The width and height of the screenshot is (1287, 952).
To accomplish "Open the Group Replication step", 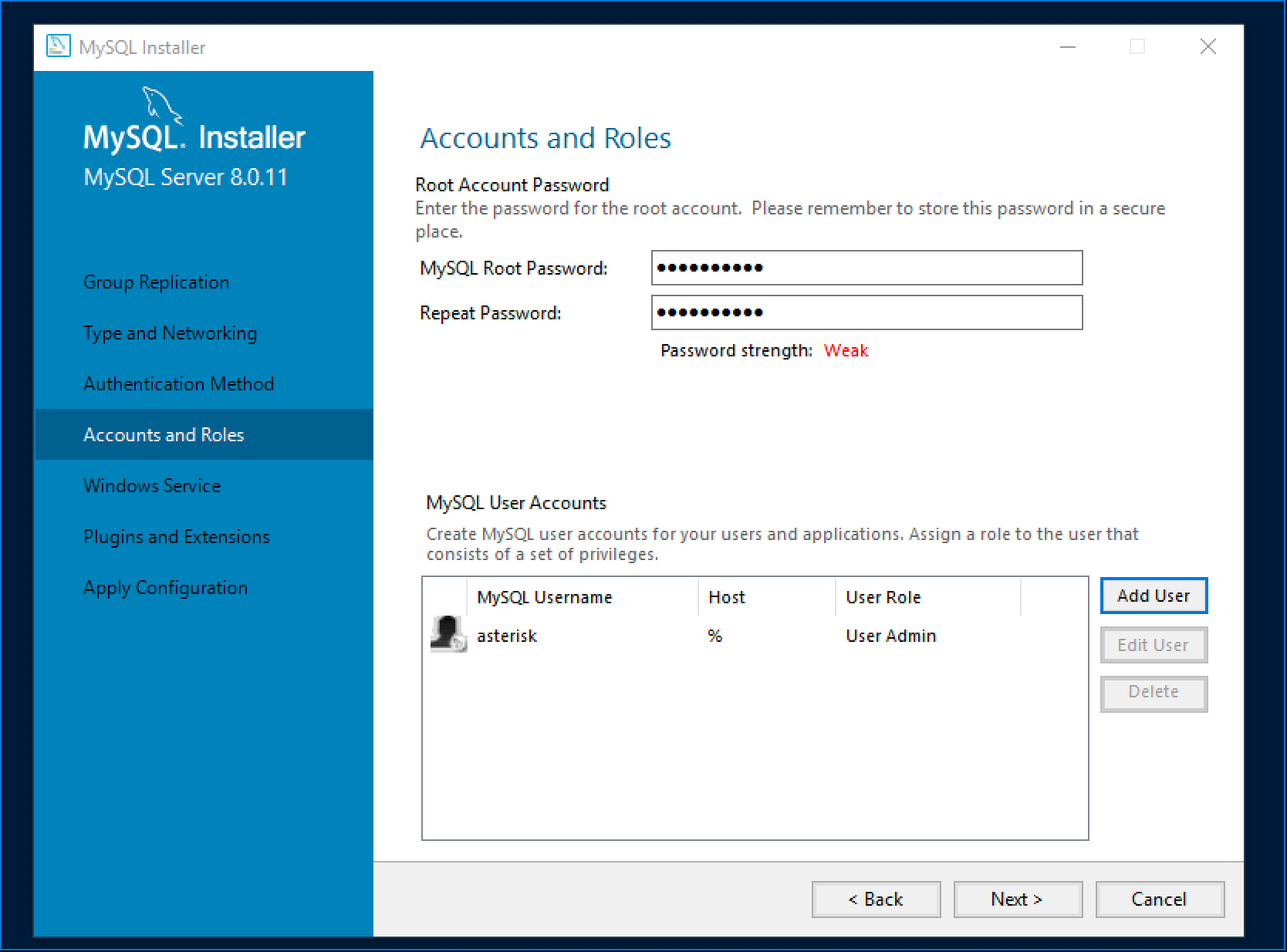I will 156,282.
